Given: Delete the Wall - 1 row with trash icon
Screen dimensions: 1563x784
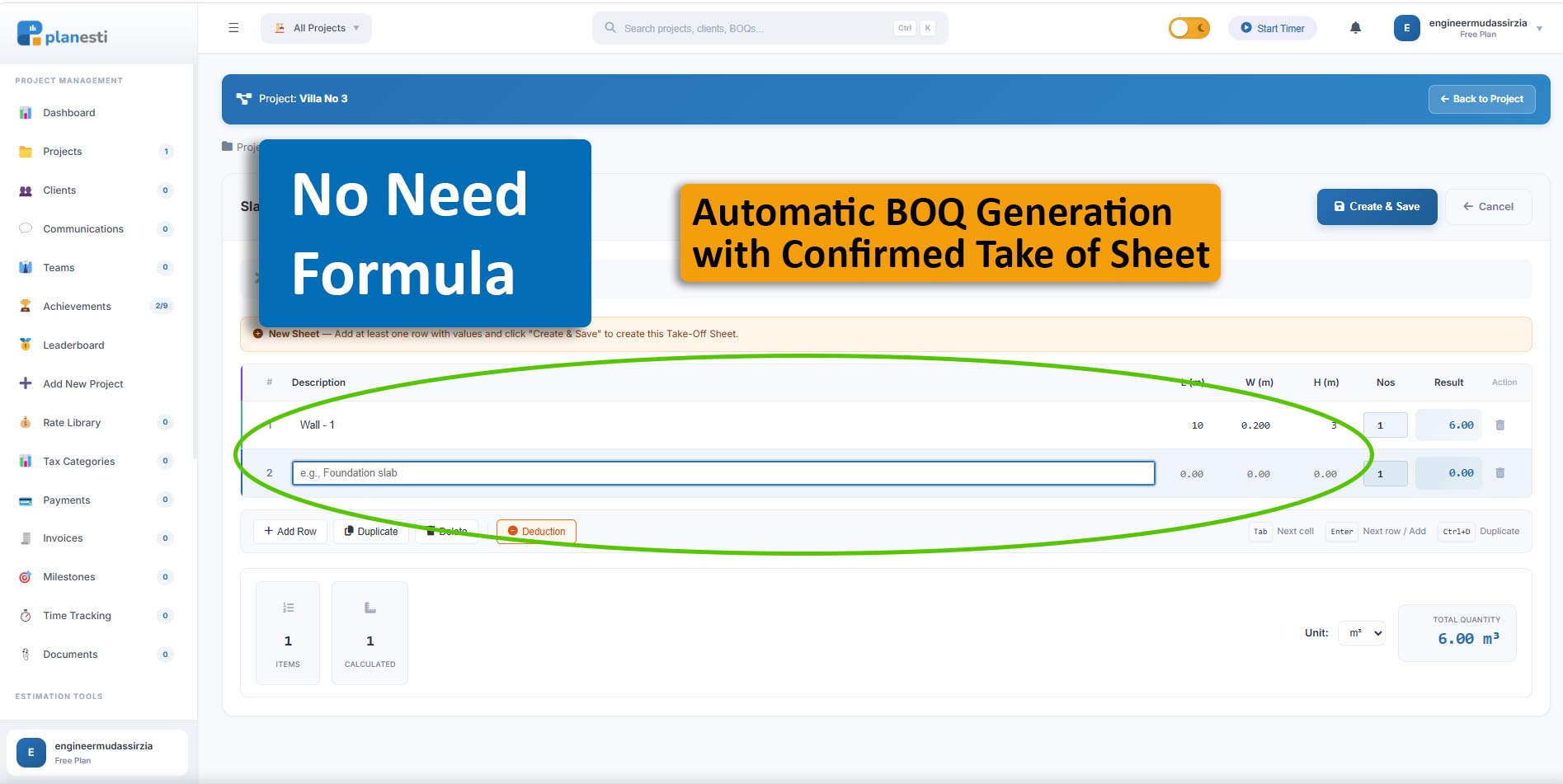Looking at the screenshot, I should [1499, 425].
